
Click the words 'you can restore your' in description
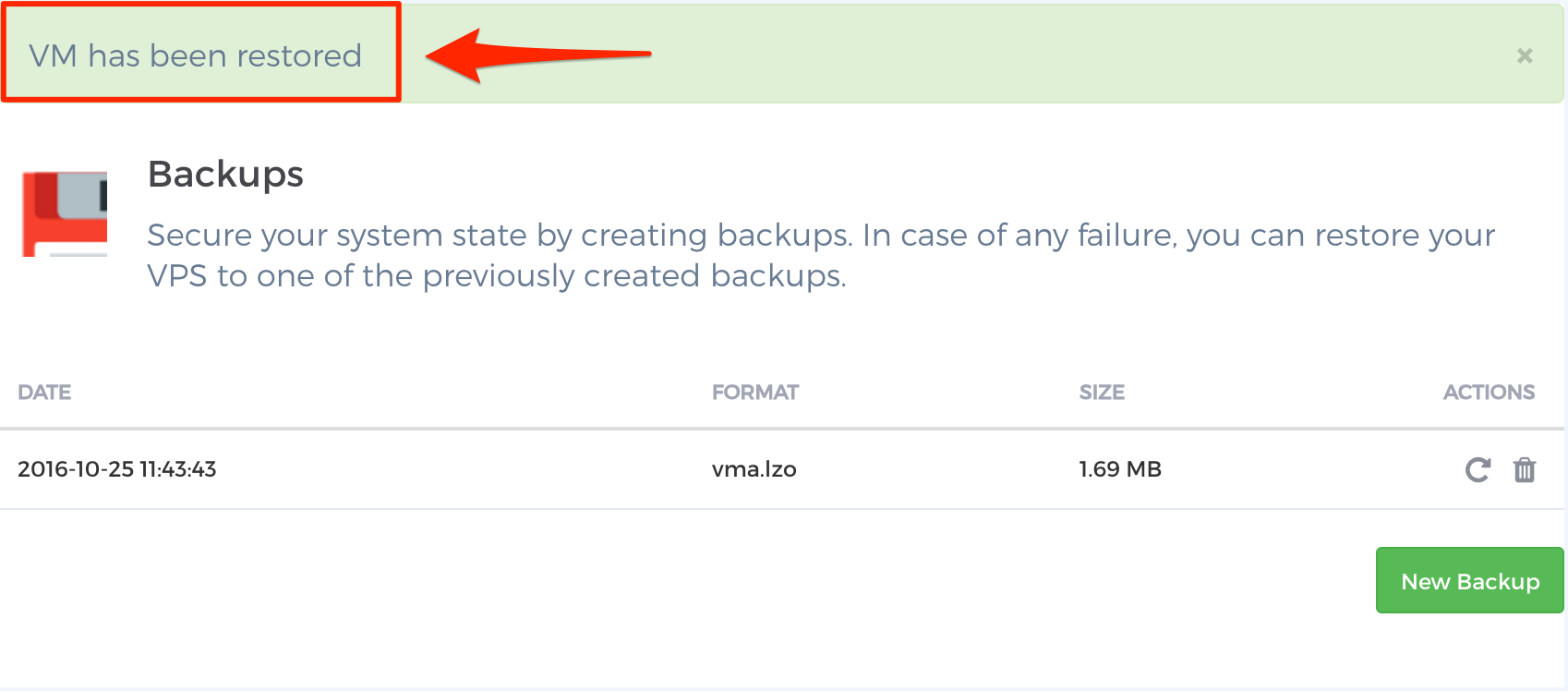tap(1340, 235)
